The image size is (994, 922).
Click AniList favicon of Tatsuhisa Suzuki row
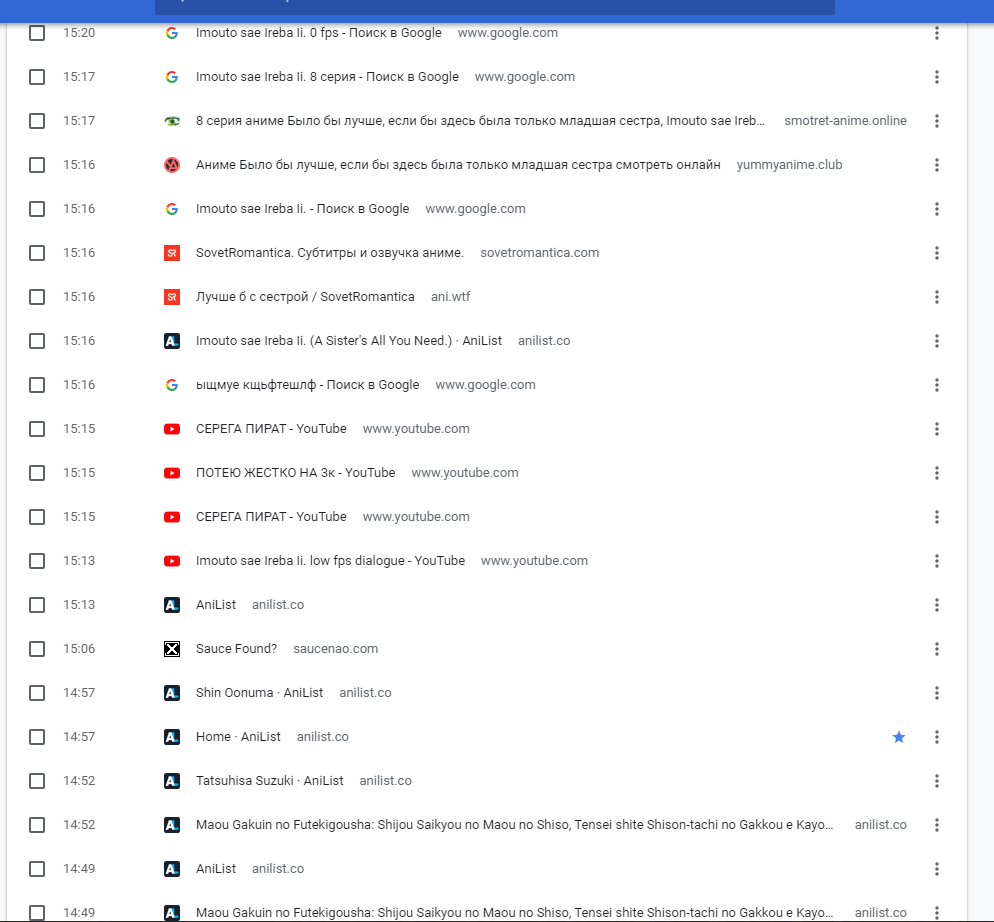[172, 781]
